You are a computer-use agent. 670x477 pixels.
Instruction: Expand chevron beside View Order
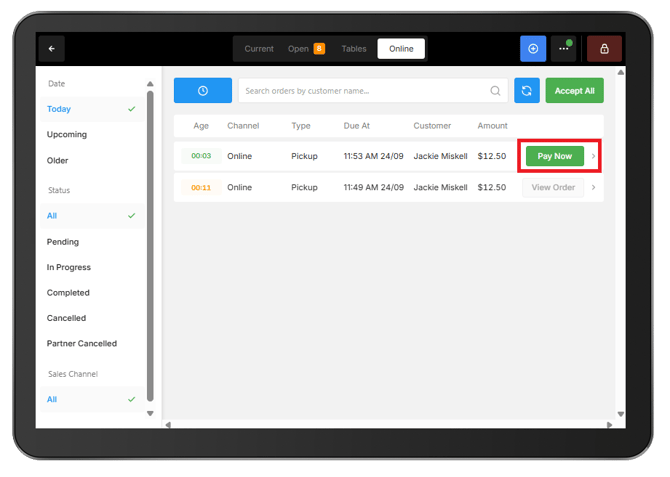coord(593,187)
